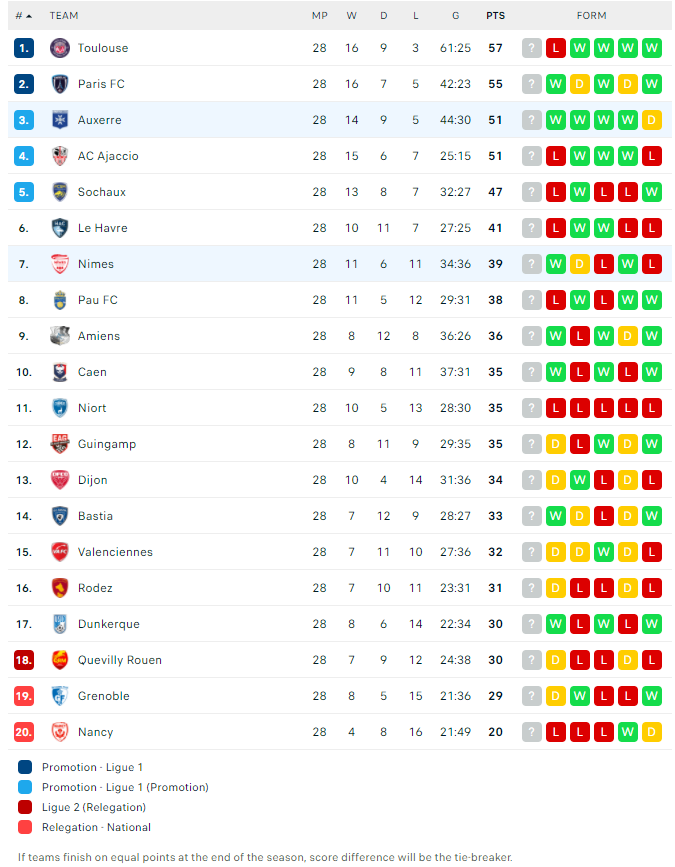Click the Toulouse team crest icon
The width and height of the screenshot is (675, 867).
click(60, 48)
